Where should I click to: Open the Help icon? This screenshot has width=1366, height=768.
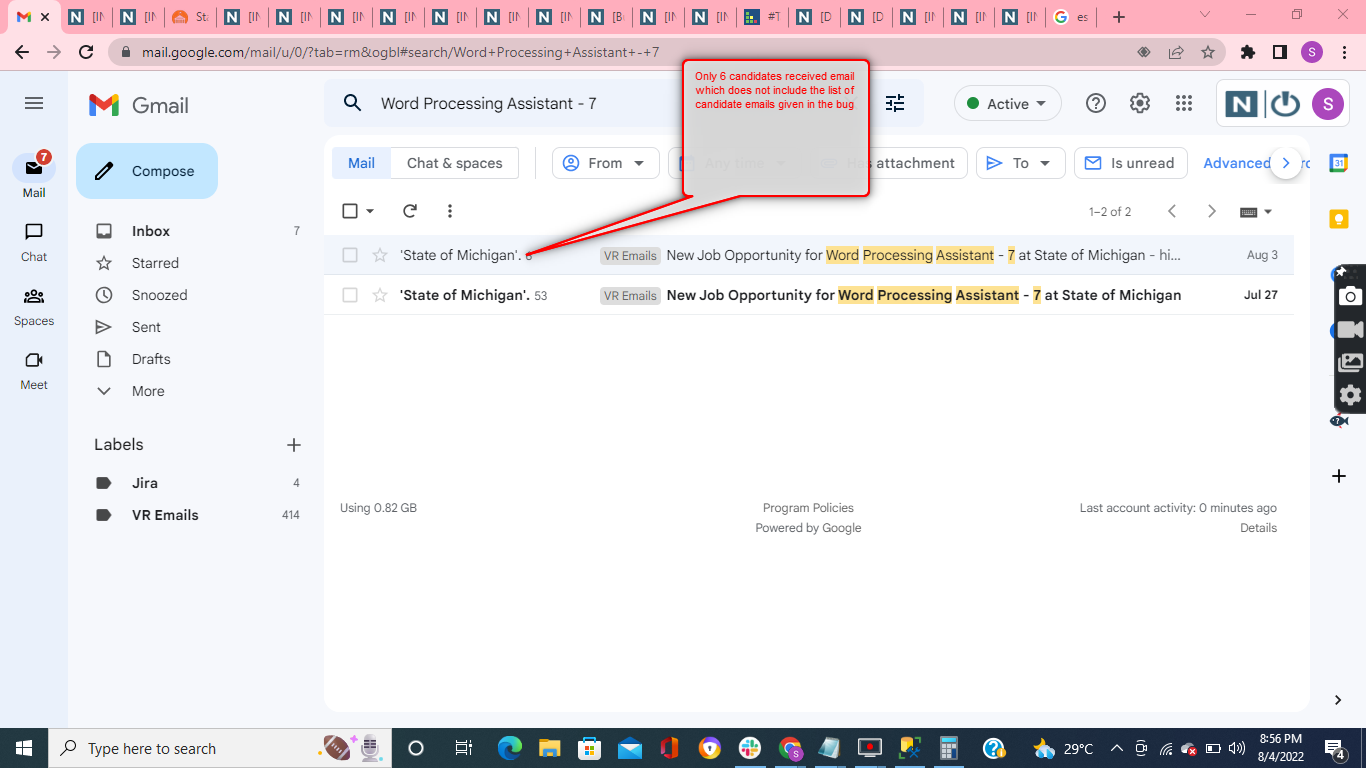pos(1095,103)
